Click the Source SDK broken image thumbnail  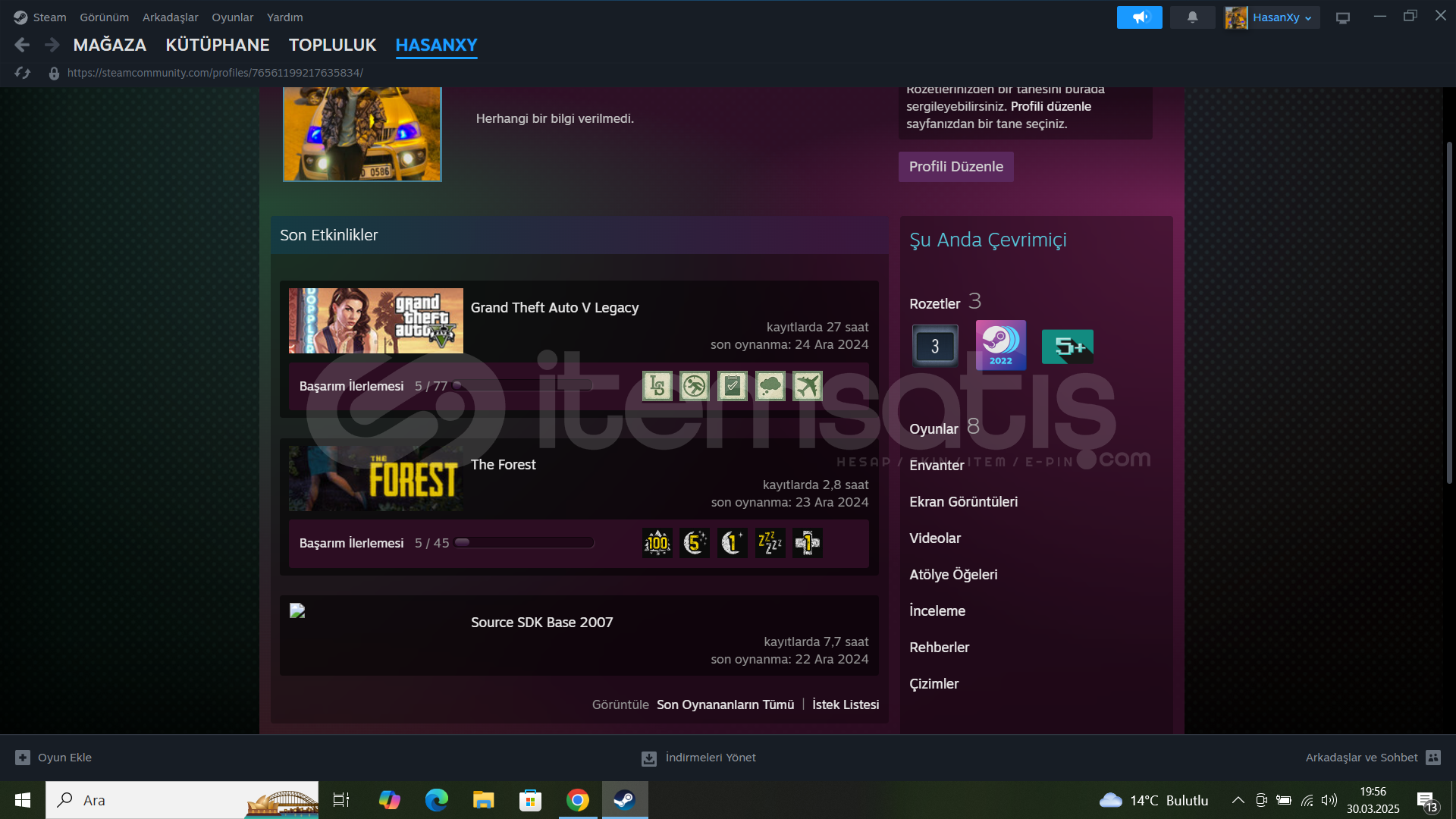(x=297, y=610)
